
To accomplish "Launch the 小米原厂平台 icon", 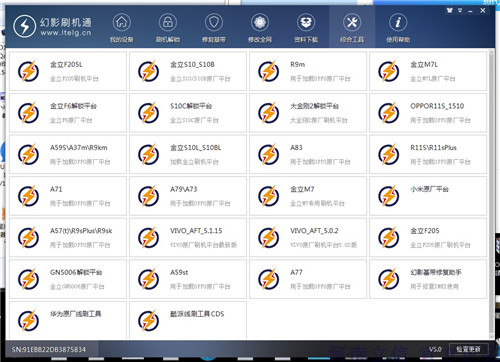I will (x=388, y=196).
